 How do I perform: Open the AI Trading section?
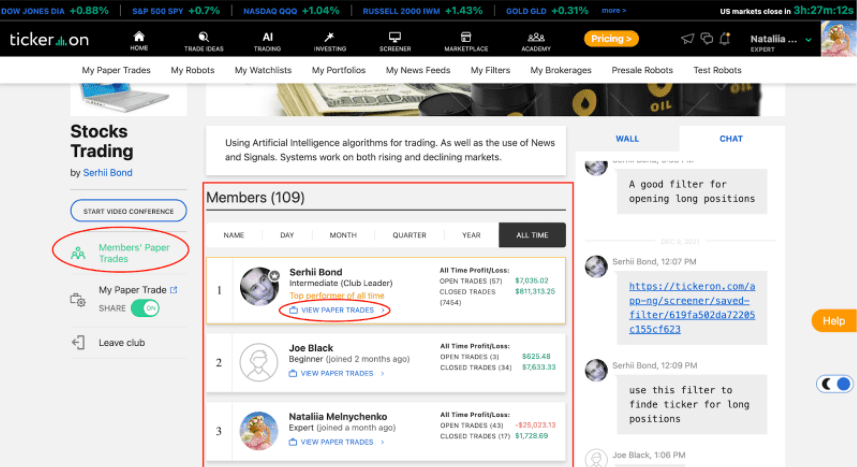click(267, 41)
